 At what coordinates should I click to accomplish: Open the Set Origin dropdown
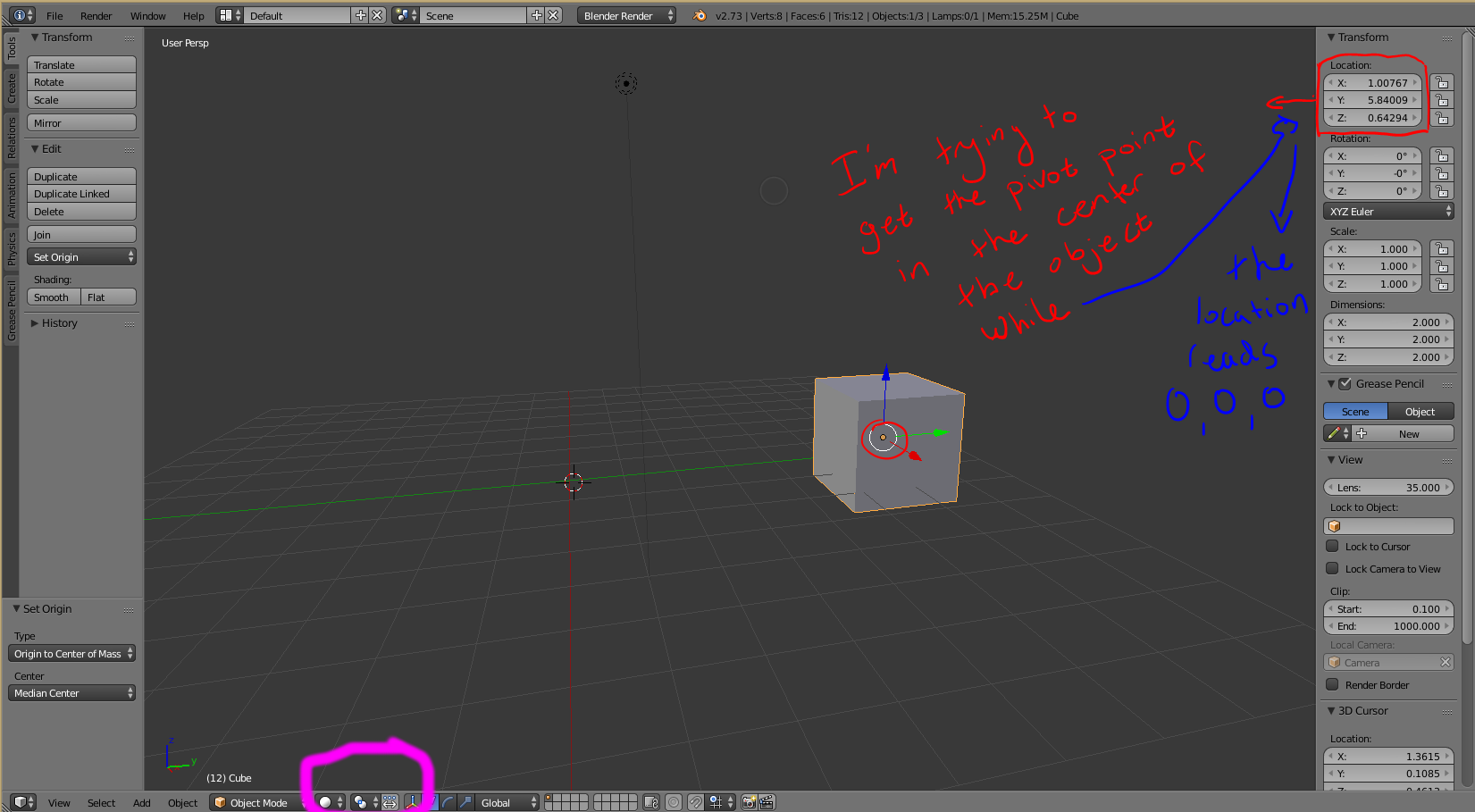[x=81, y=257]
